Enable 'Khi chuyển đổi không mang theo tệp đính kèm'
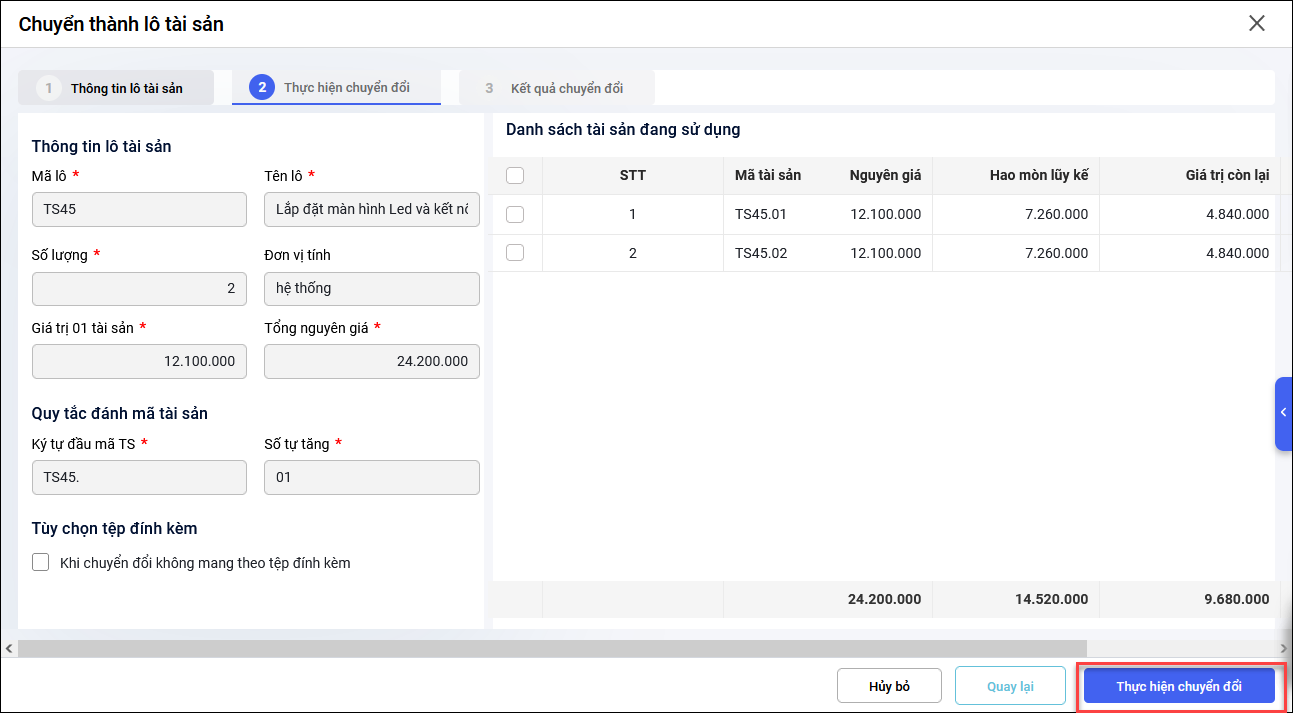 click(x=41, y=562)
